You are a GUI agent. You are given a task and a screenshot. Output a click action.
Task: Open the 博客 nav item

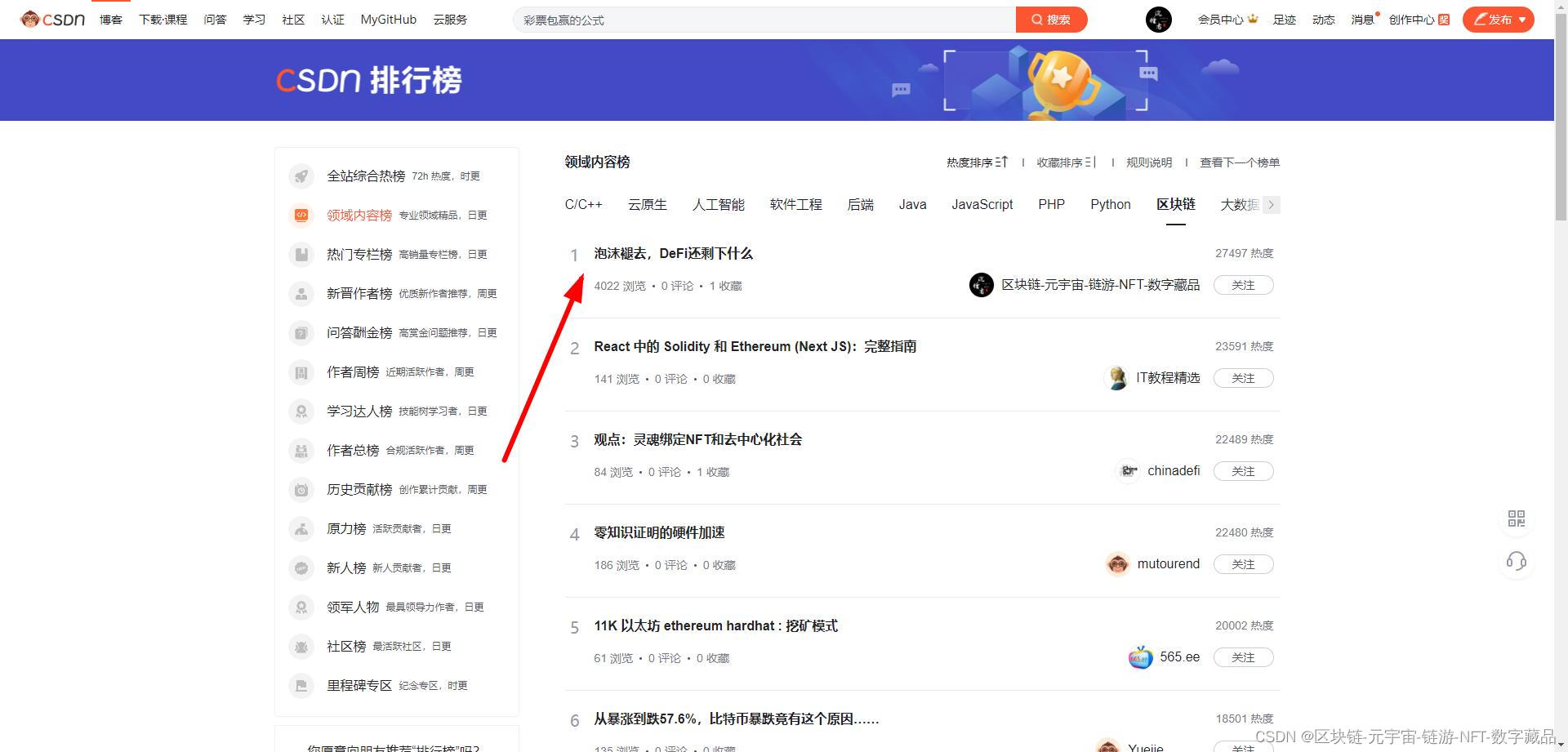pos(111,20)
